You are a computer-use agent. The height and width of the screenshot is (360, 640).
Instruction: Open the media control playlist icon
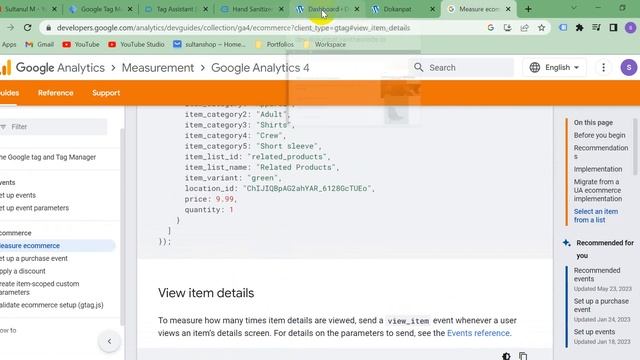[x=596, y=28]
